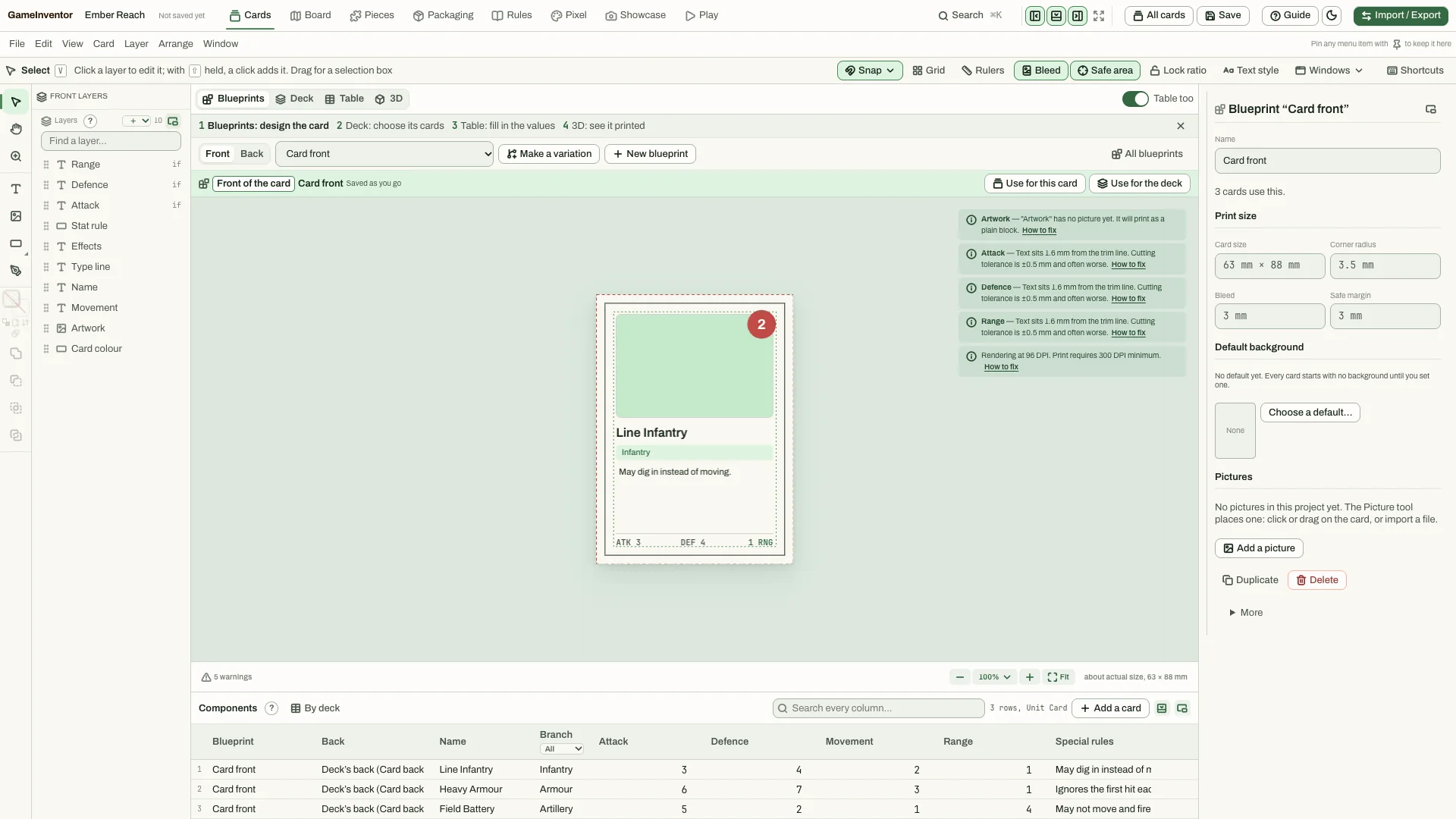Toggle Bleed display off
The width and height of the screenshot is (1456, 819).
[x=1041, y=71]
